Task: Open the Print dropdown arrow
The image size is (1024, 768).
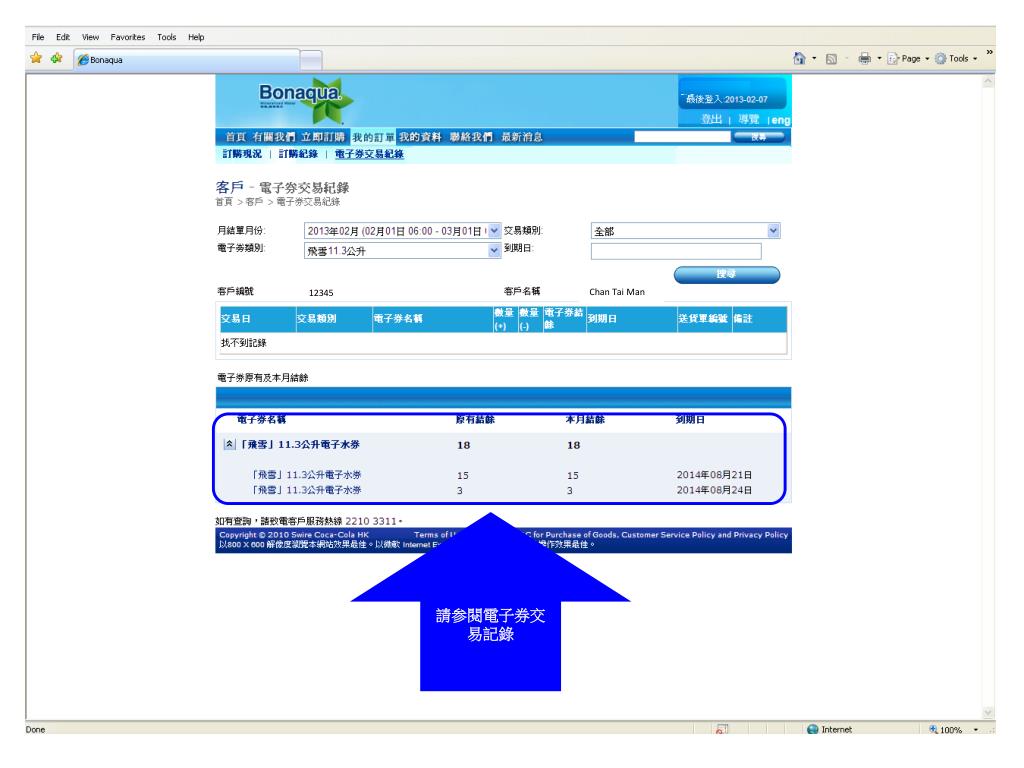Action: click(879, 58)
